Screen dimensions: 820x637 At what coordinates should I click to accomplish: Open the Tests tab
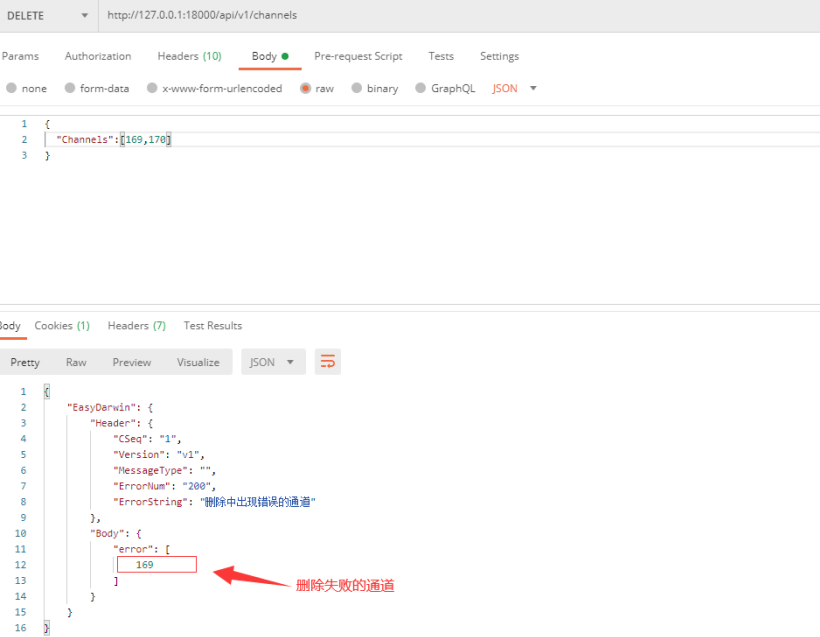coord(441,56)
